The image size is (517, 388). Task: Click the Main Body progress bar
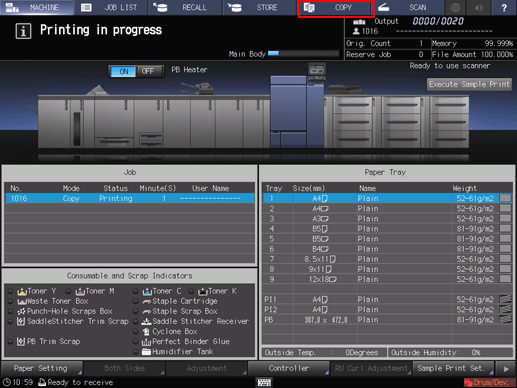pyautogui.click(x=303, y=54)
